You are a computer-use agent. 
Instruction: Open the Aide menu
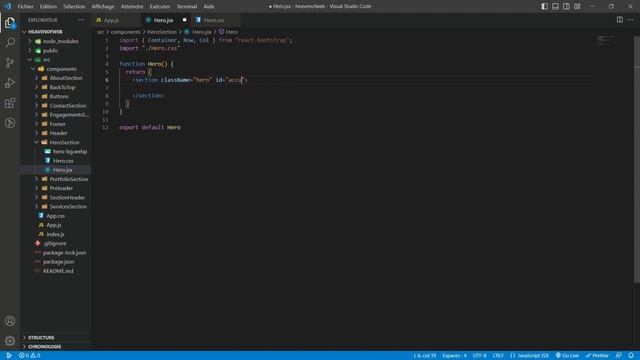pos(209,6)
